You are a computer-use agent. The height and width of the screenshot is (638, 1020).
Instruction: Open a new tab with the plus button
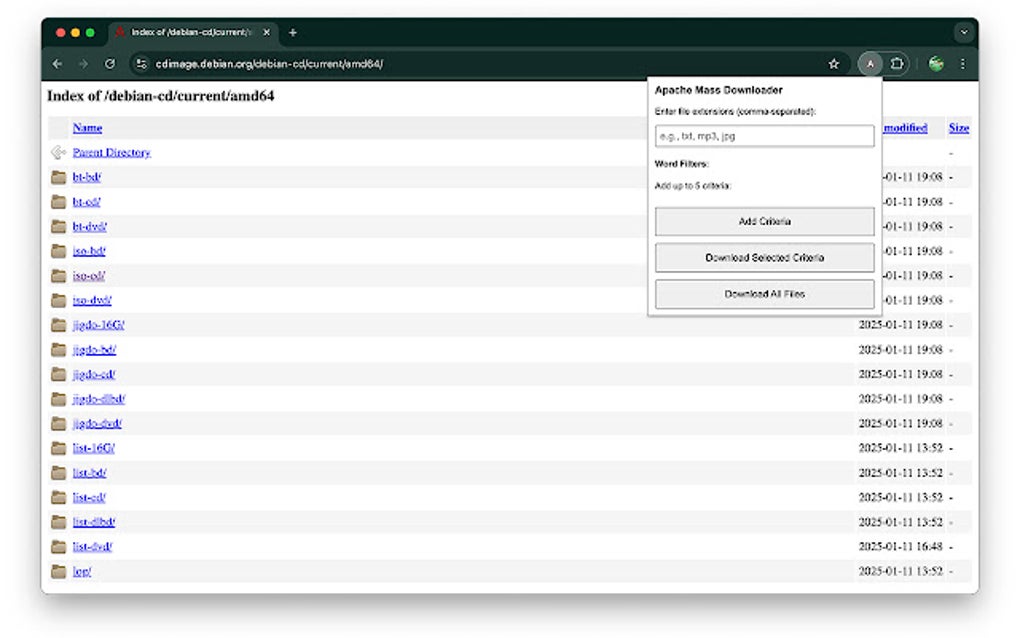coord(292,32)
